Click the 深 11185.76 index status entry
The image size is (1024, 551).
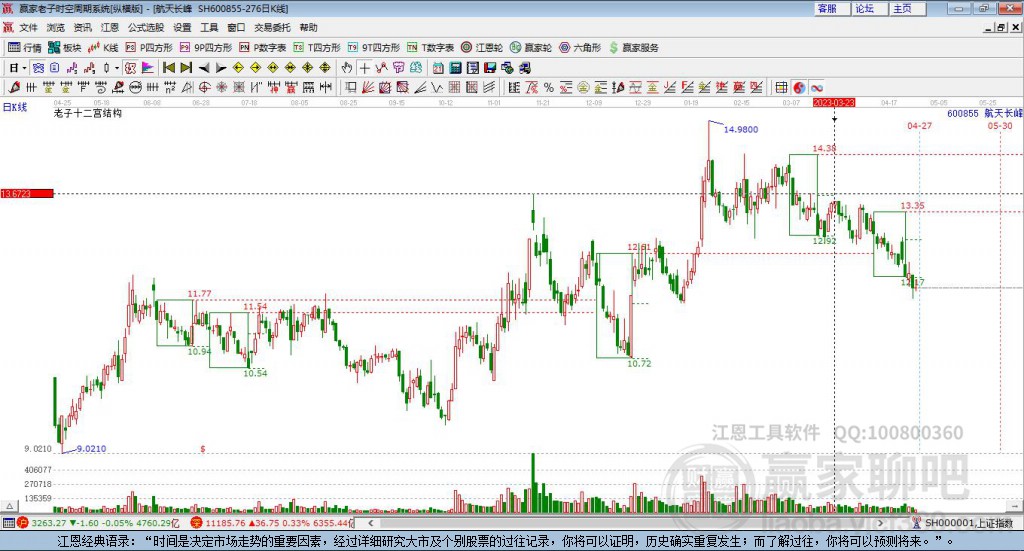273,523
